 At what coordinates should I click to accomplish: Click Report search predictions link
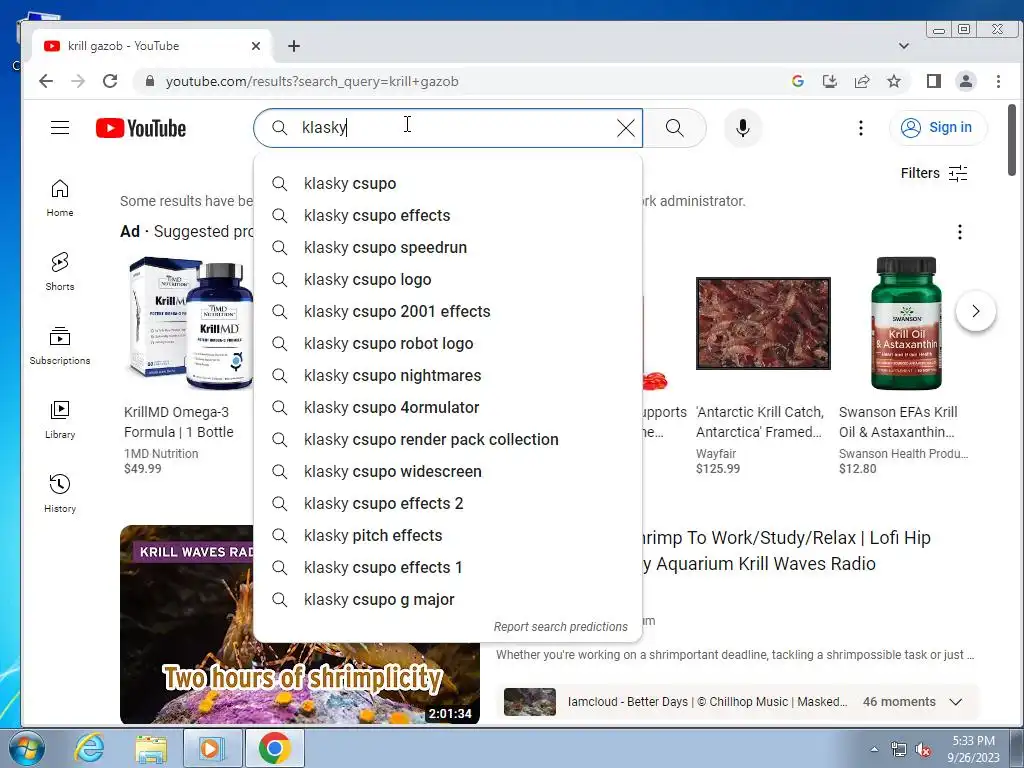click(560, 627)
